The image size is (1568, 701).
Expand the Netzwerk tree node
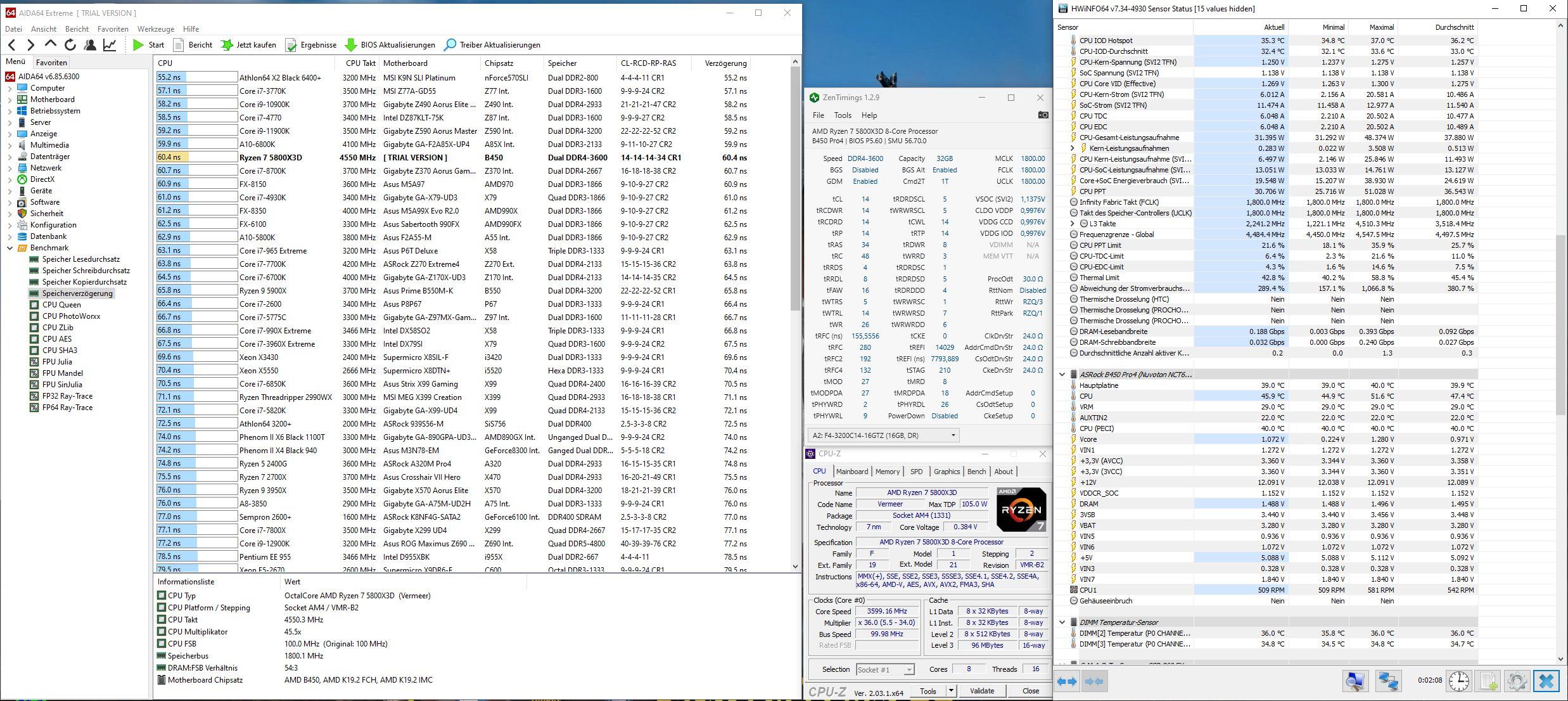click(10, 168)
